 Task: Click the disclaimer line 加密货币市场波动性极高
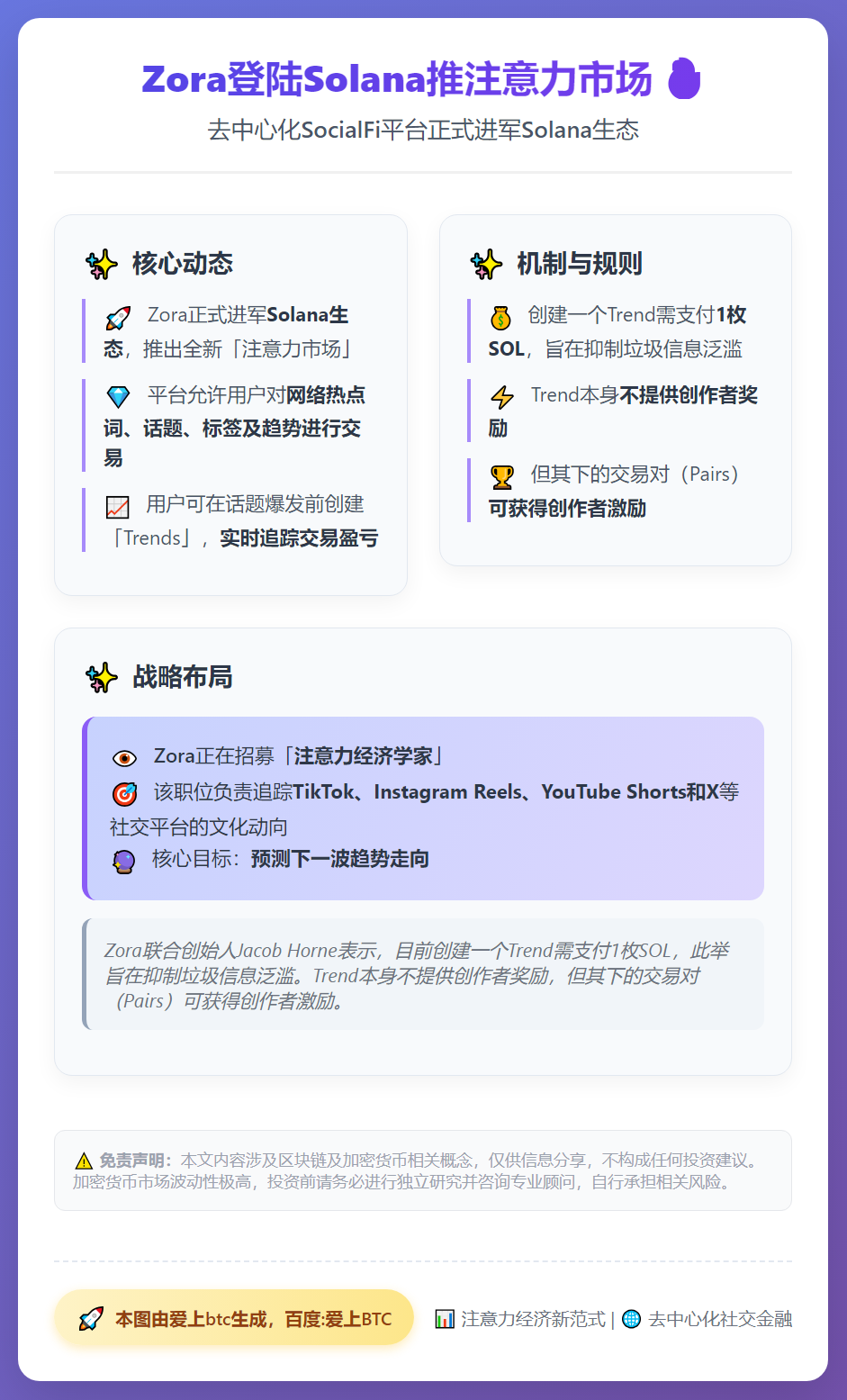163,1182
